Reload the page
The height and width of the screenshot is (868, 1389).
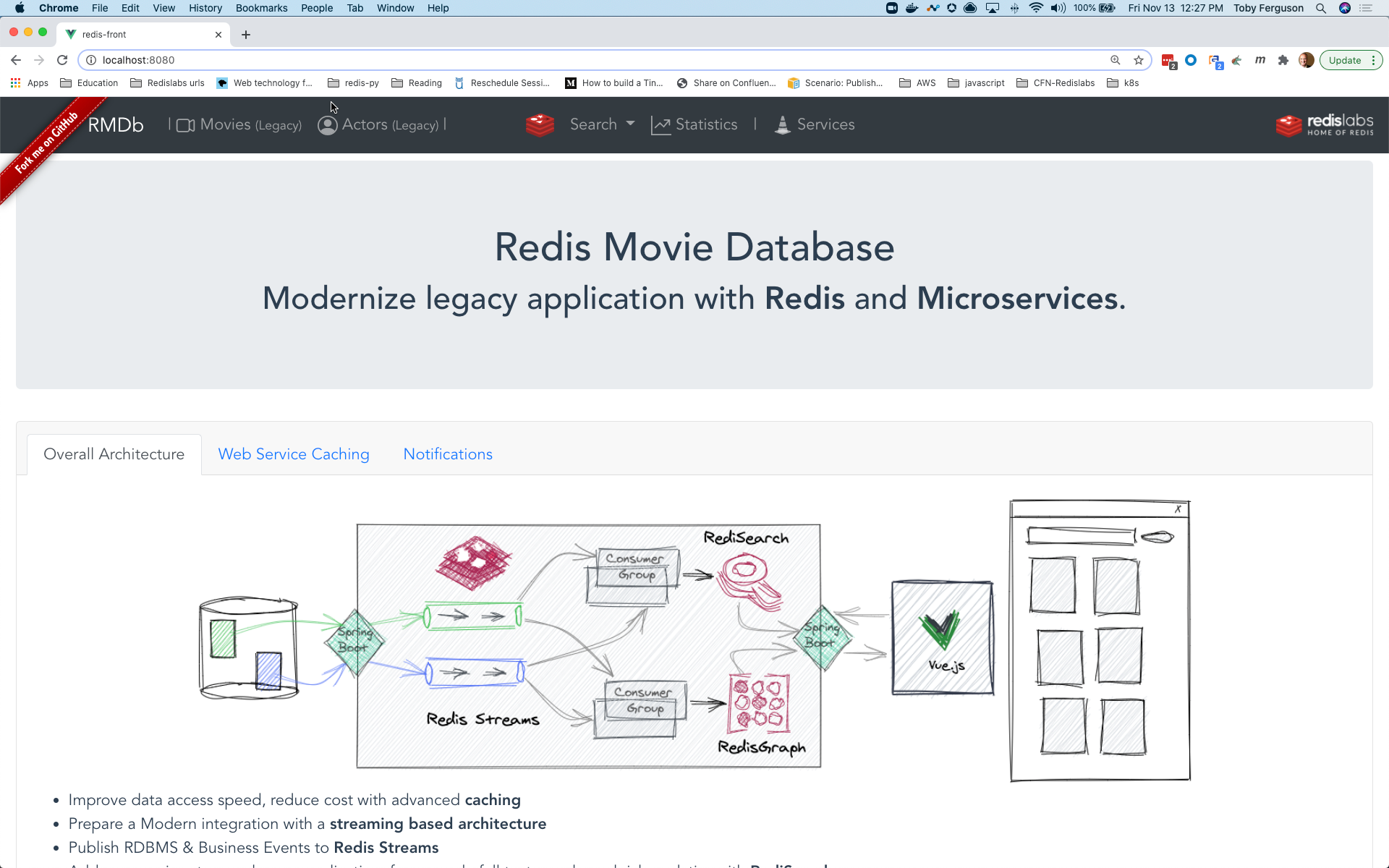(x=62, y=60)
